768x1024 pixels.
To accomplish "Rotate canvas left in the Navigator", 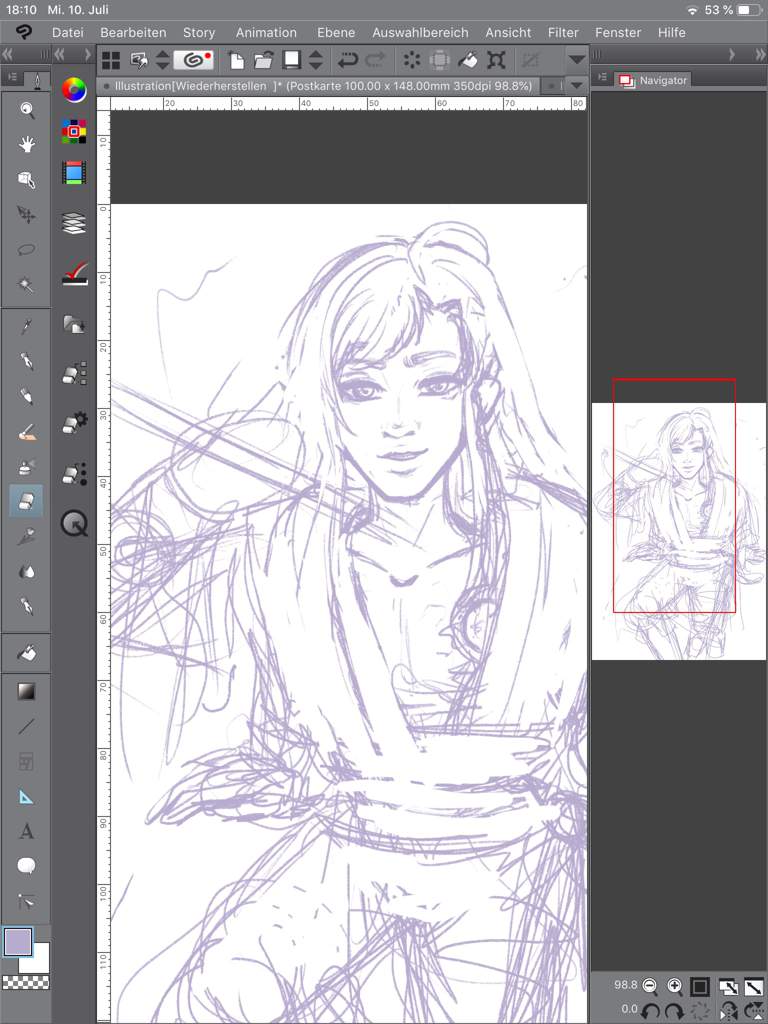I will (650, 1011).
